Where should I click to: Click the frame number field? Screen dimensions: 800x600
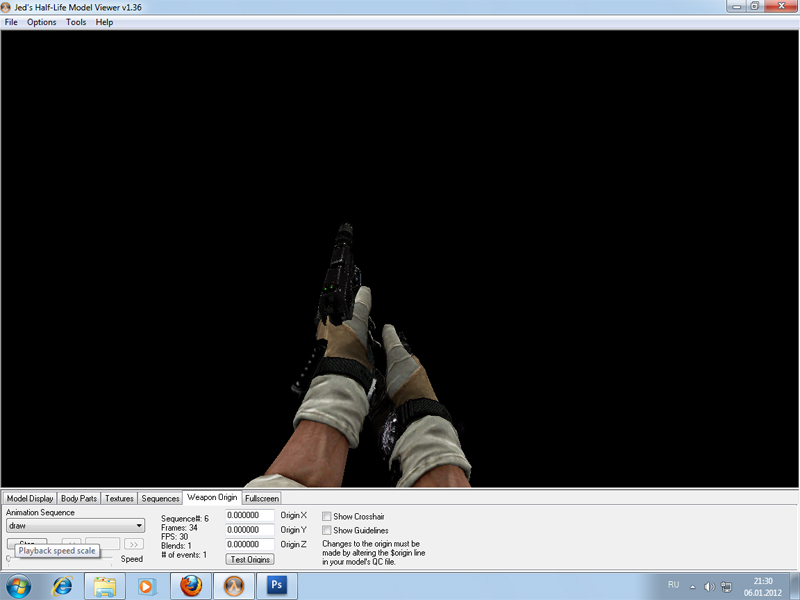click(x=103, y=544)
